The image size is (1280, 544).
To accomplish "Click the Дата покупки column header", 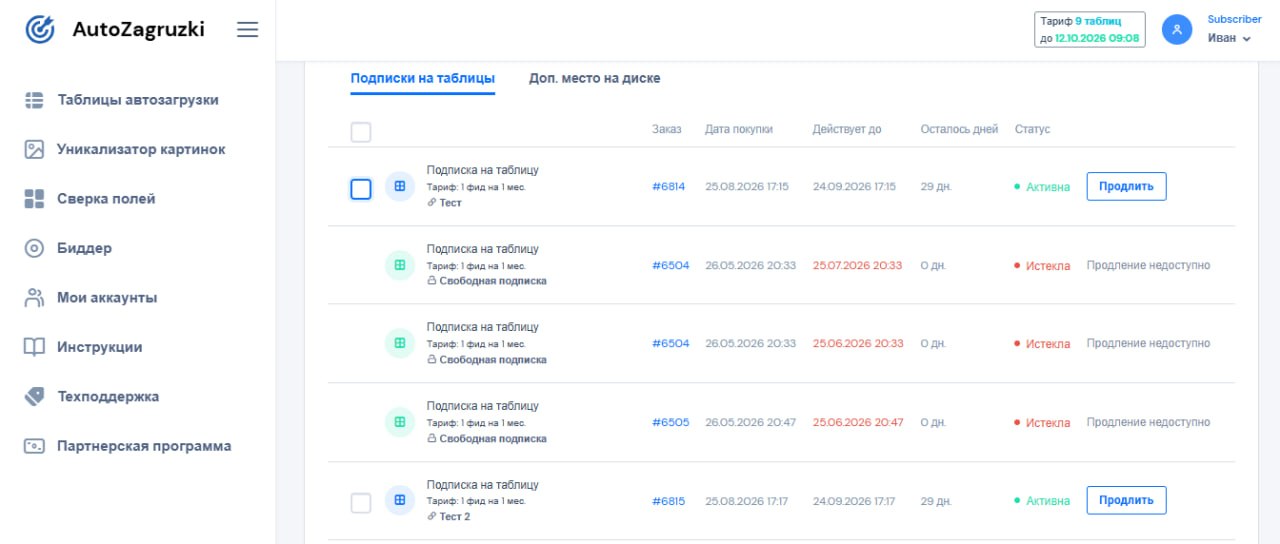I will (739, 129).
